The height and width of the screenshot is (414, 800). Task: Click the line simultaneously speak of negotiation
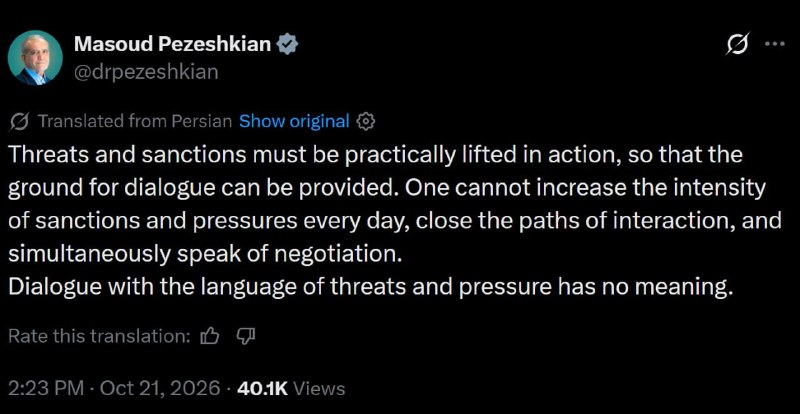[x=202, y=254]
